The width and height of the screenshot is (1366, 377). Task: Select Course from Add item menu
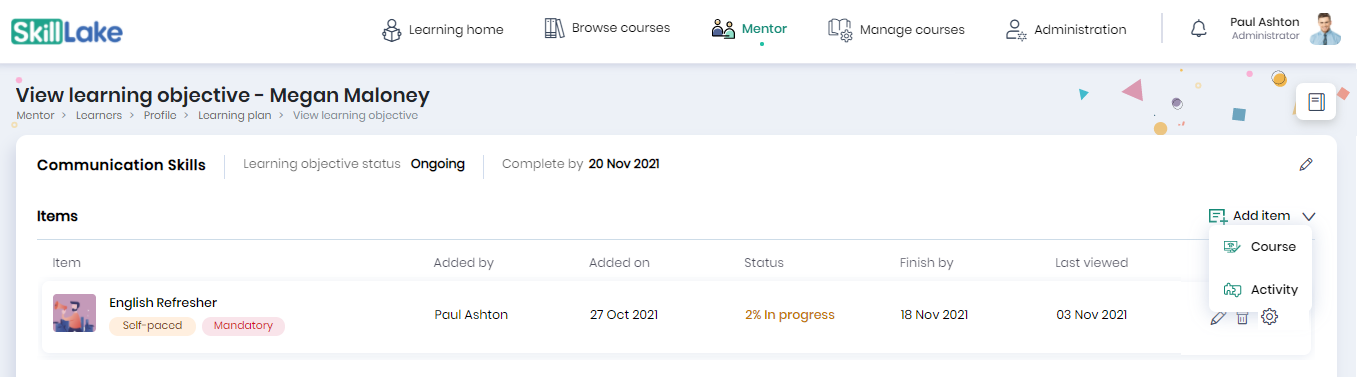[1260, 247]
